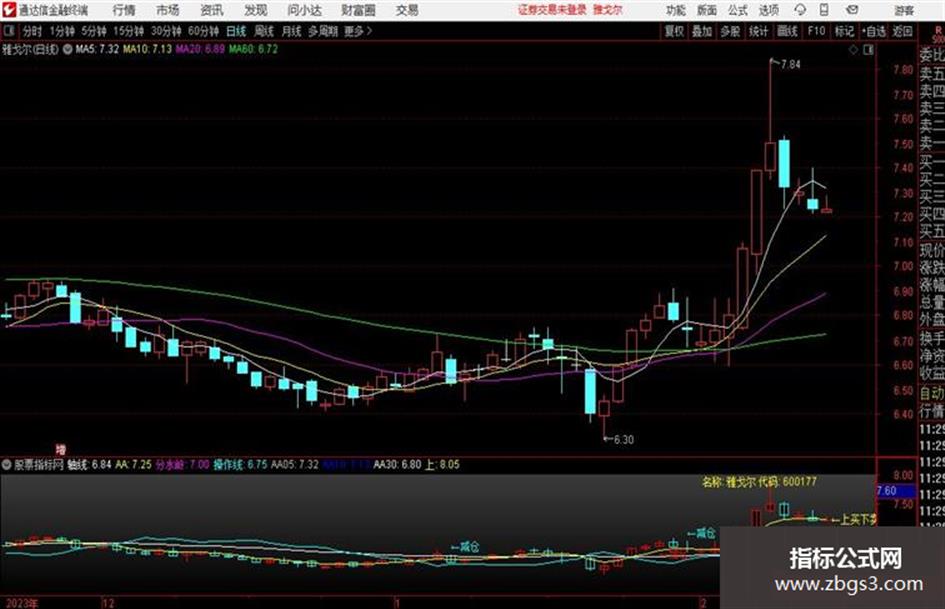Toggle the 自选 watchlist marker

tap(874, 31)
